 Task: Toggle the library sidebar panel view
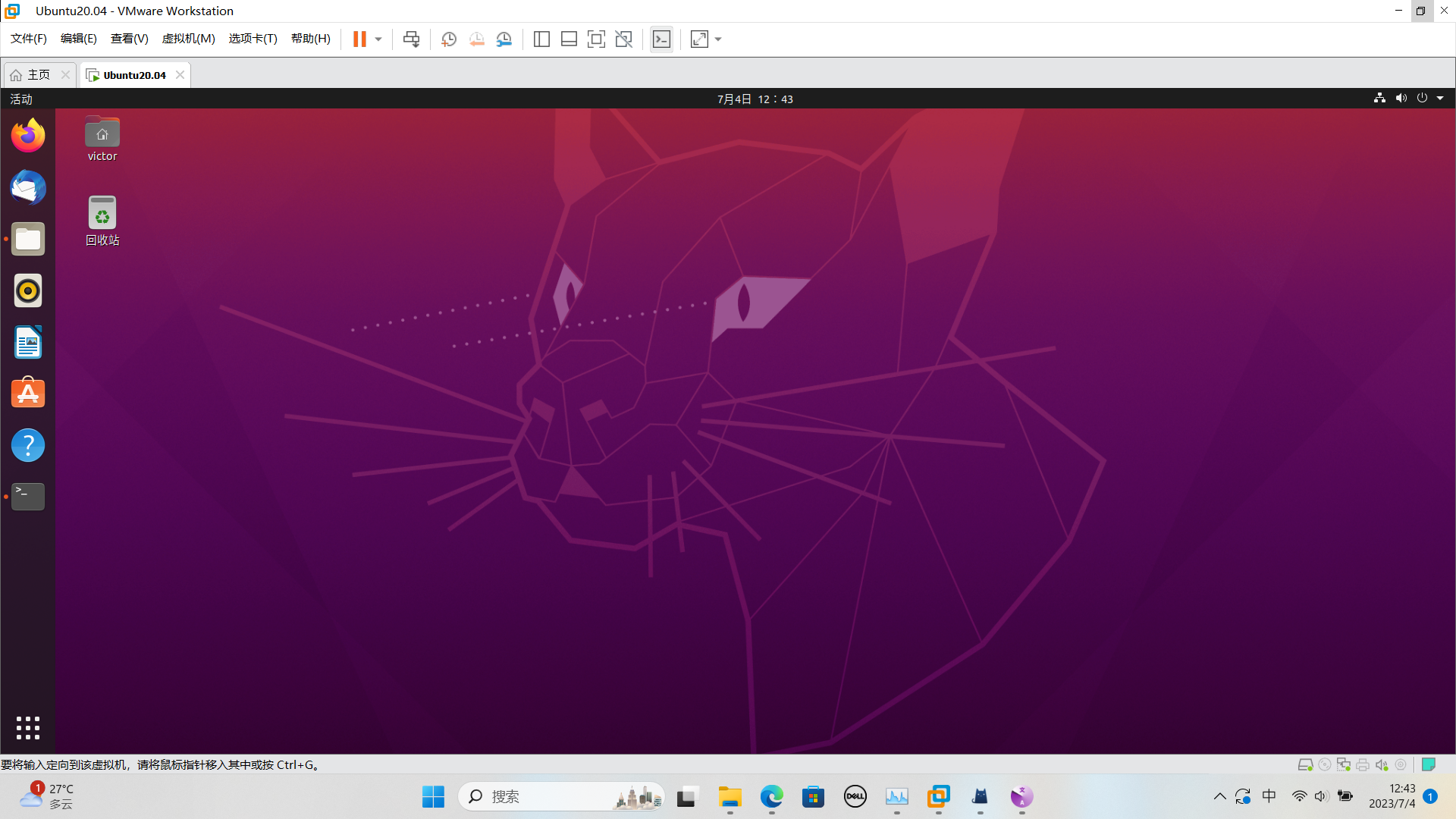coord(541,39)
